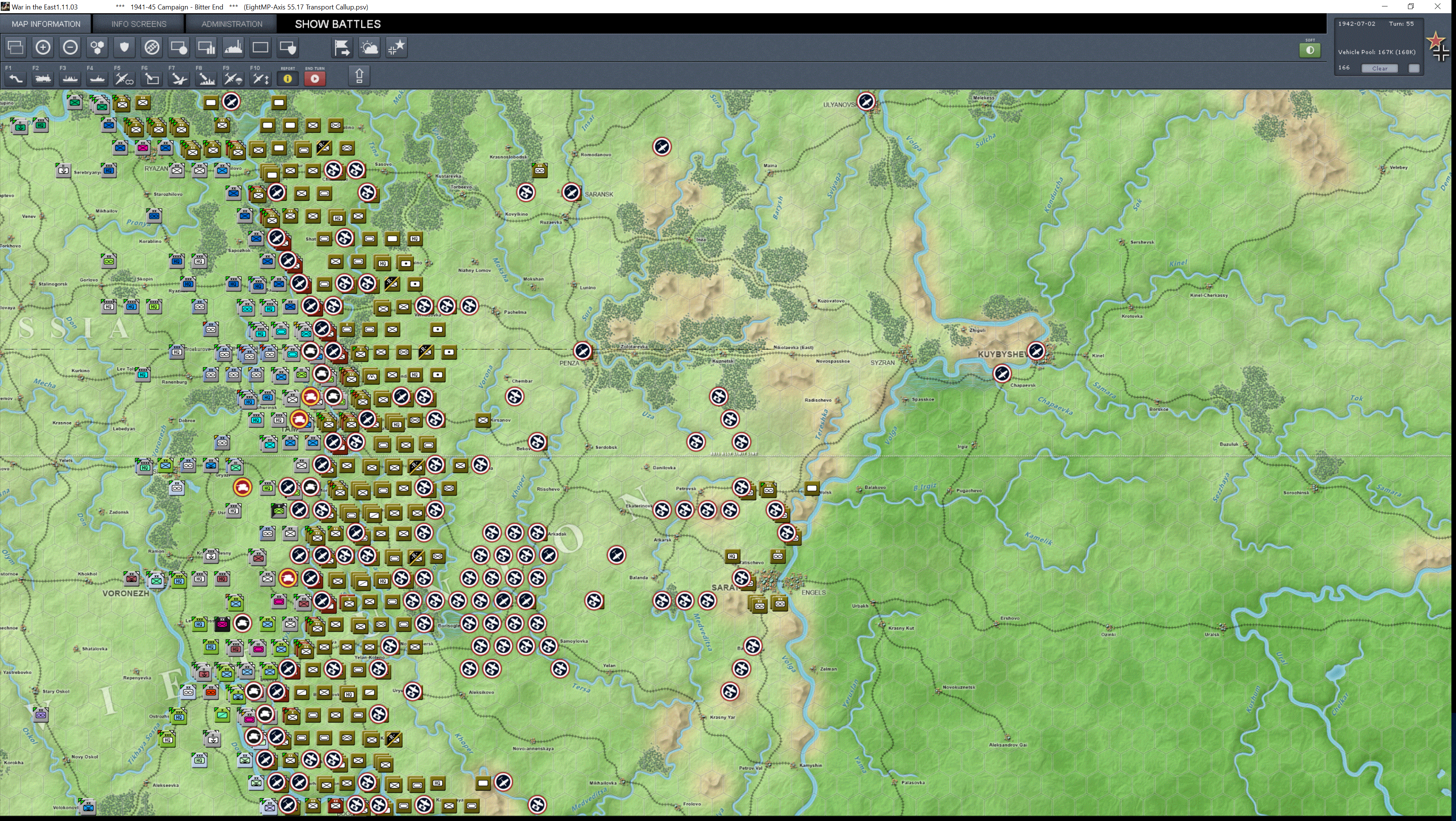Select F3 naval transport ship icon
Viewport: 1456px width, 821px height.
70,79
